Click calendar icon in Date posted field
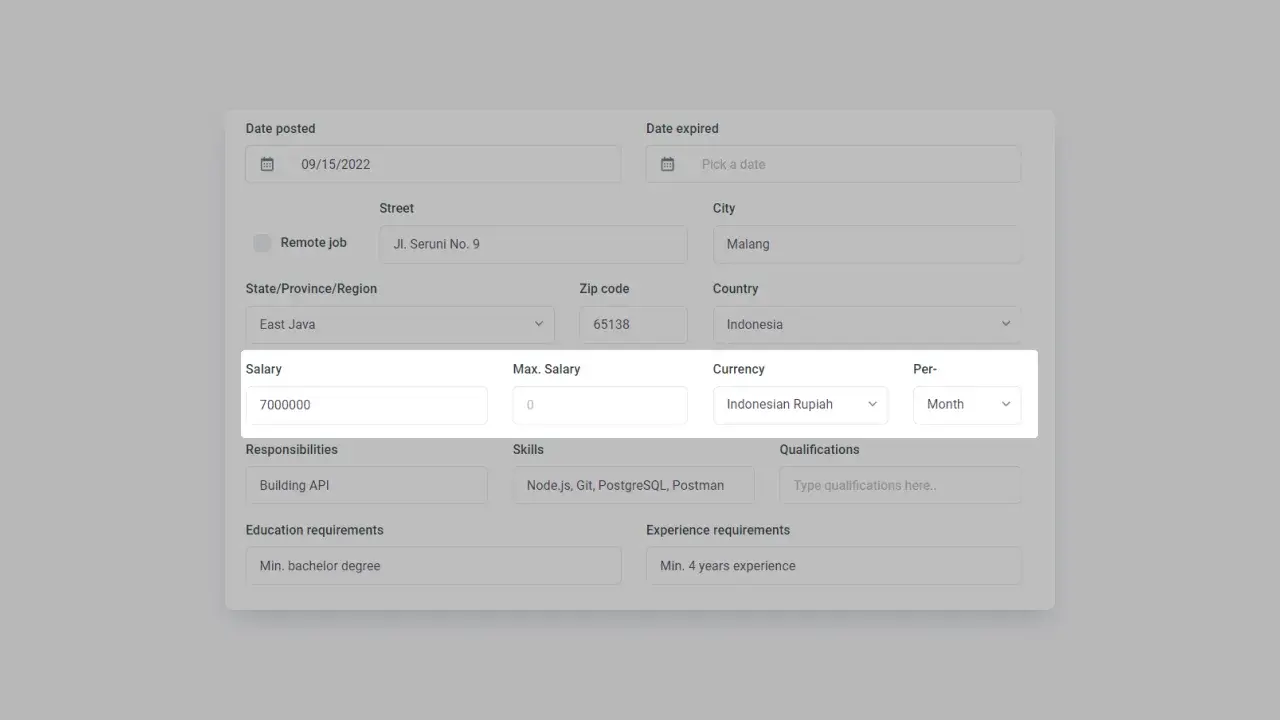1280x720 pixels. click(x=267, y=164)
